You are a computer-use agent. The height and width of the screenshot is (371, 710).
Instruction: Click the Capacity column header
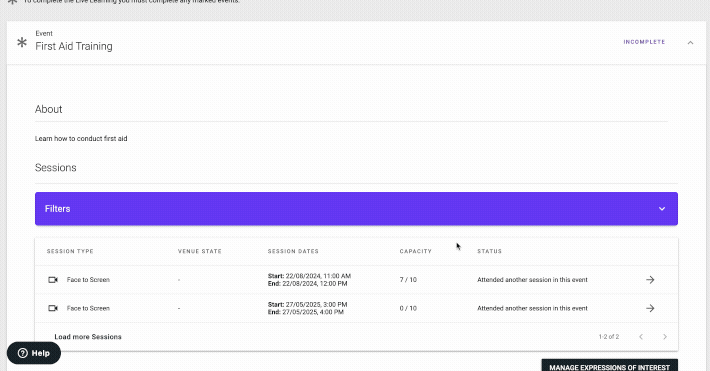coord(415,251)
